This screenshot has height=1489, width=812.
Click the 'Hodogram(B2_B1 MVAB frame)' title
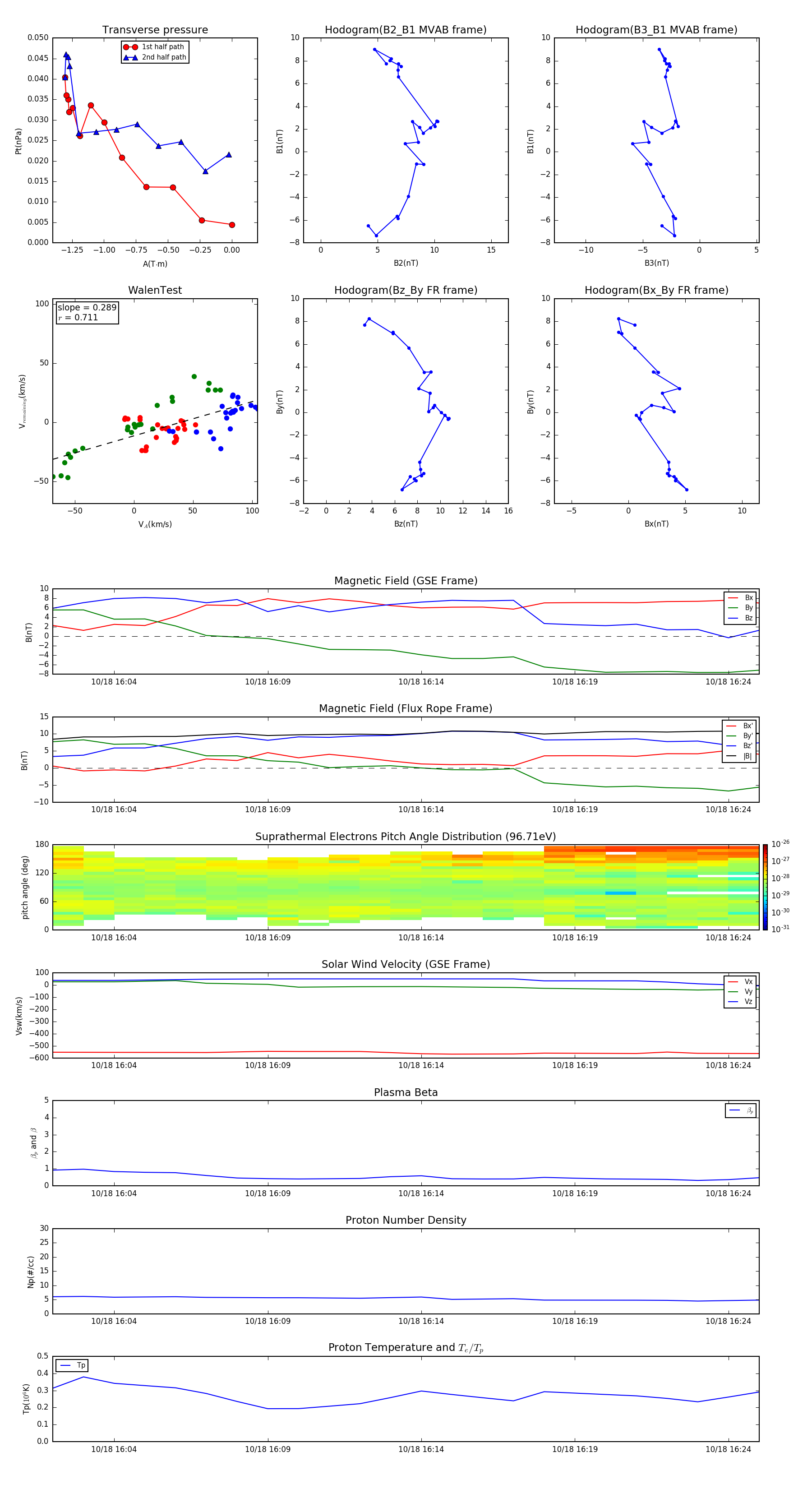(x=406, y=30)
